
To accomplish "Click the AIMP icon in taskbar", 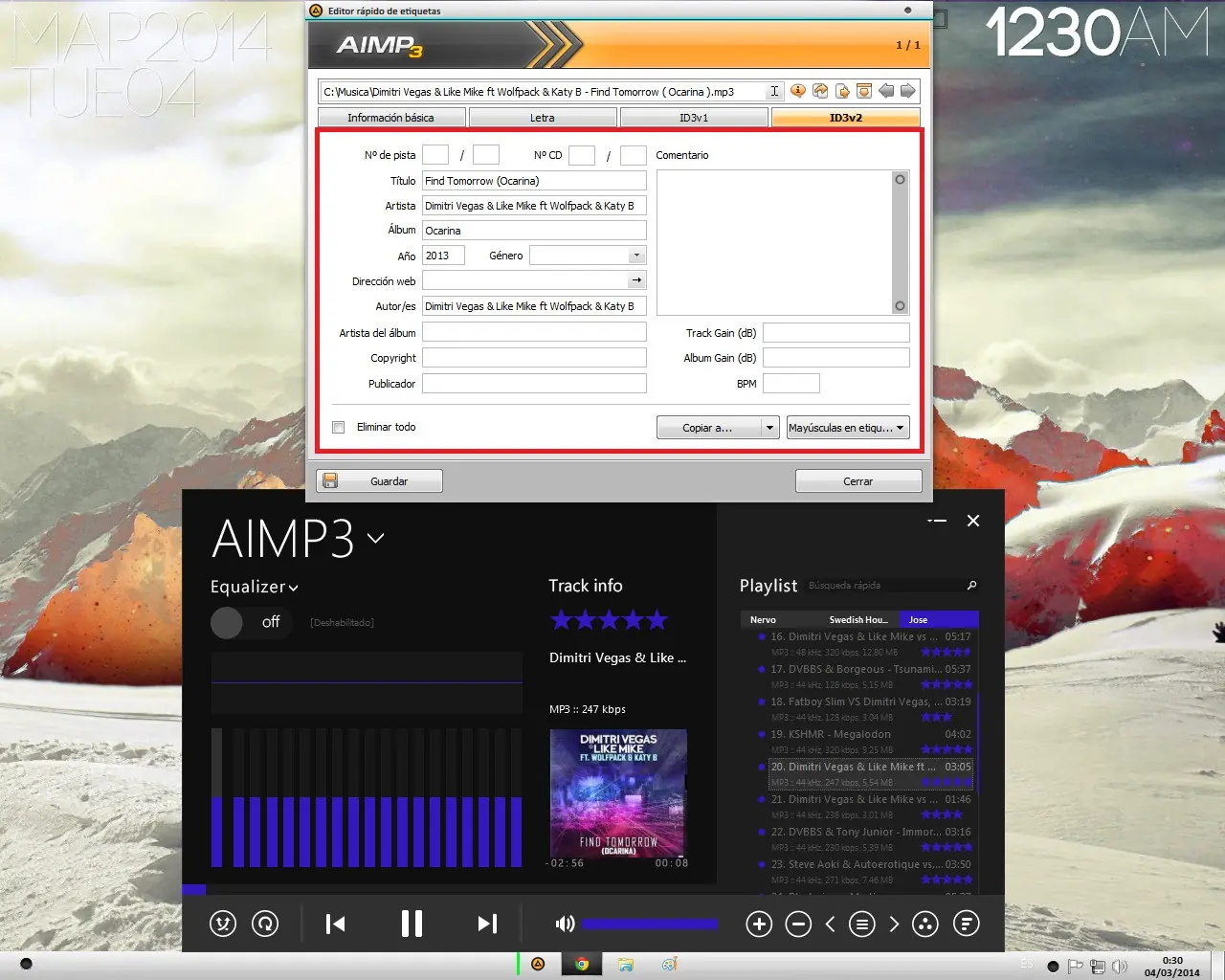I will click(x=538, y=964).
